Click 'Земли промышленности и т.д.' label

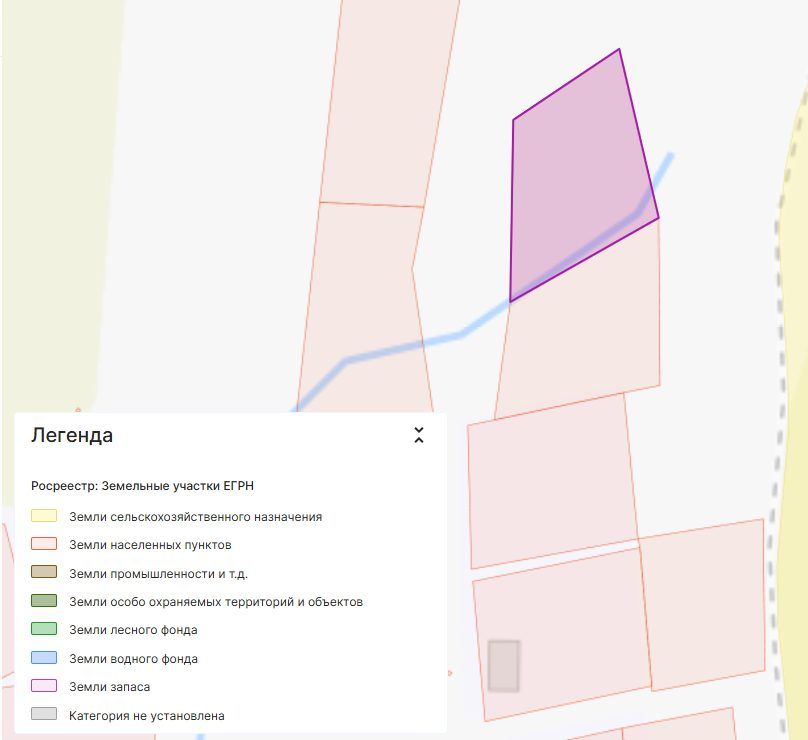click(159, 574)
